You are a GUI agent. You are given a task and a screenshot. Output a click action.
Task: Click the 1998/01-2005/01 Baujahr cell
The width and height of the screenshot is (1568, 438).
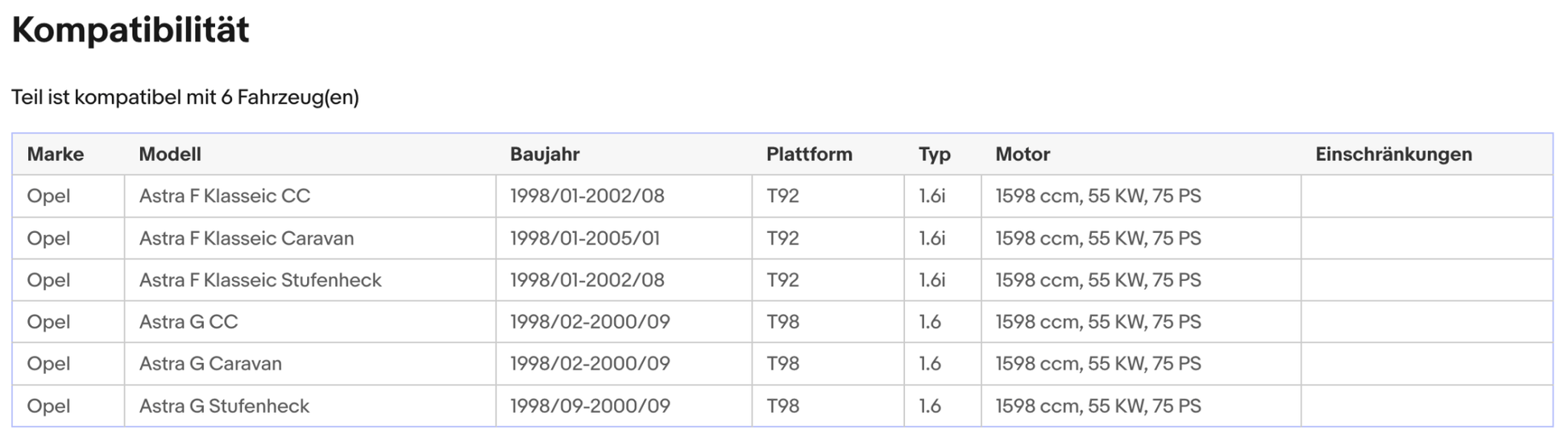[585, 238]
